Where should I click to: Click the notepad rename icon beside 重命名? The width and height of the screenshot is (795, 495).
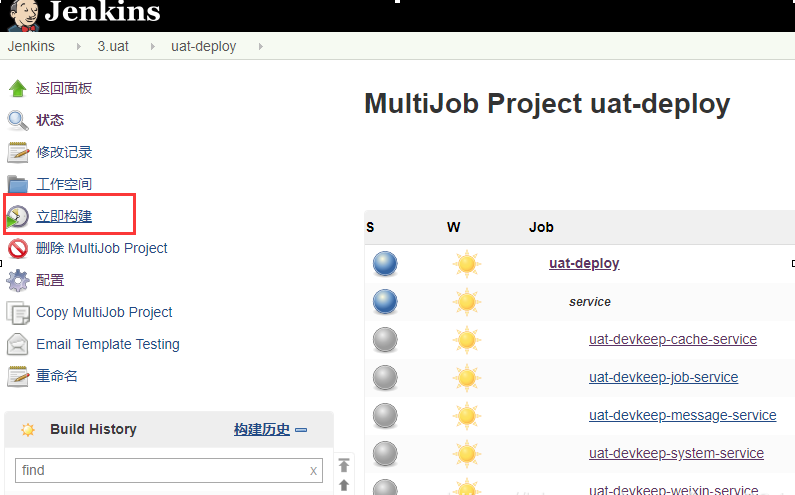tap(18, 376)
